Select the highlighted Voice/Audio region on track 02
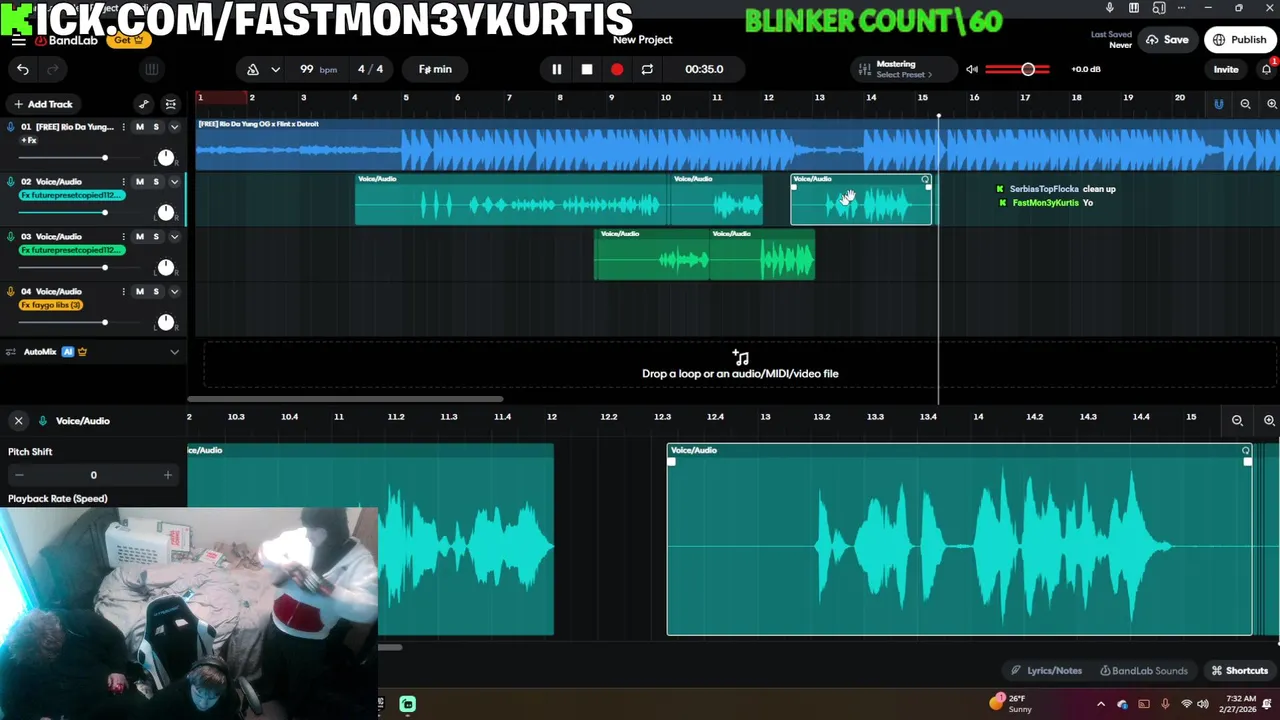This screenshot has width=1280, height=720. tap(861, 199)
